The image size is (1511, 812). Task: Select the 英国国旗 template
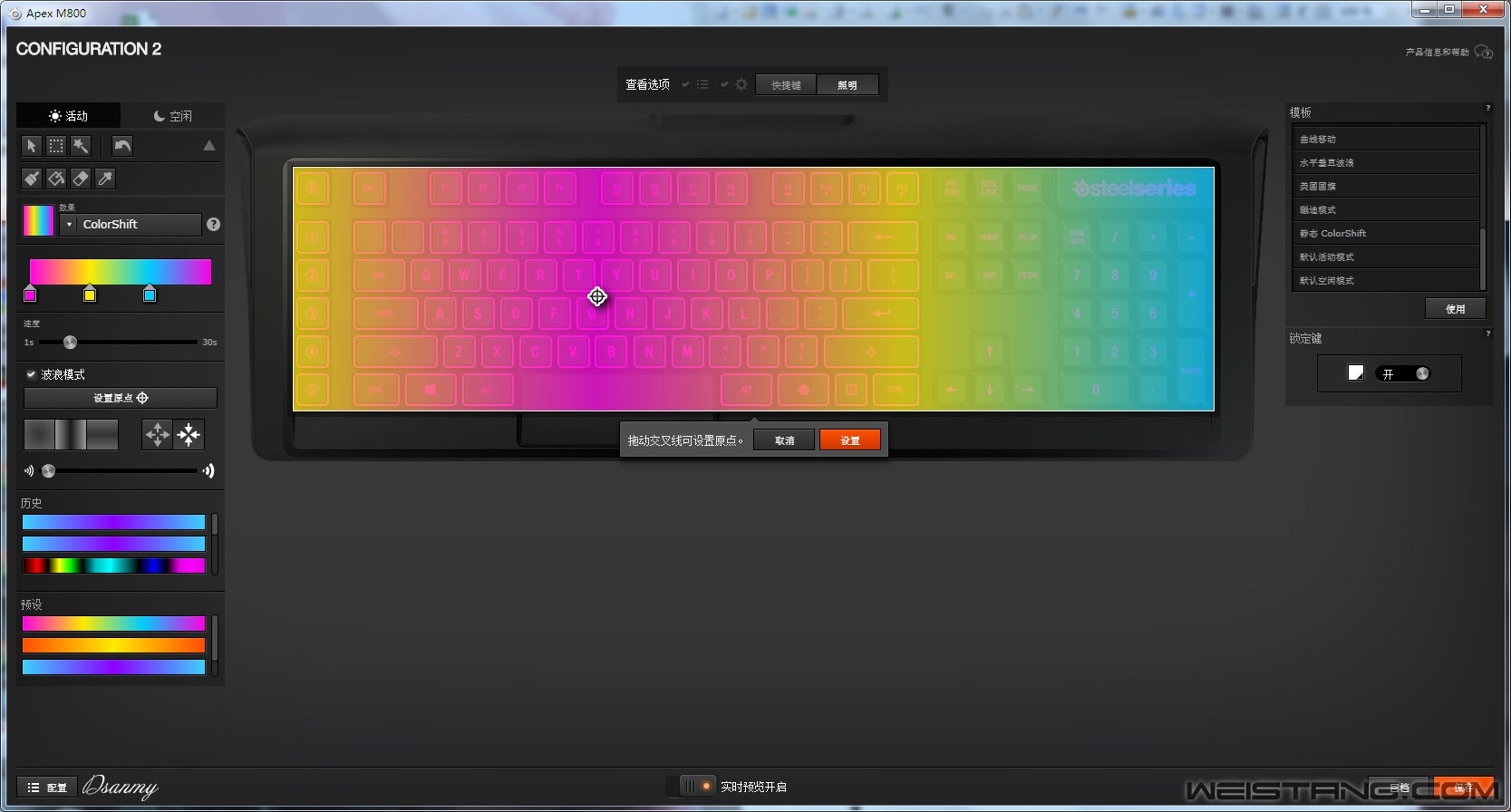[x=1385, y=186]
